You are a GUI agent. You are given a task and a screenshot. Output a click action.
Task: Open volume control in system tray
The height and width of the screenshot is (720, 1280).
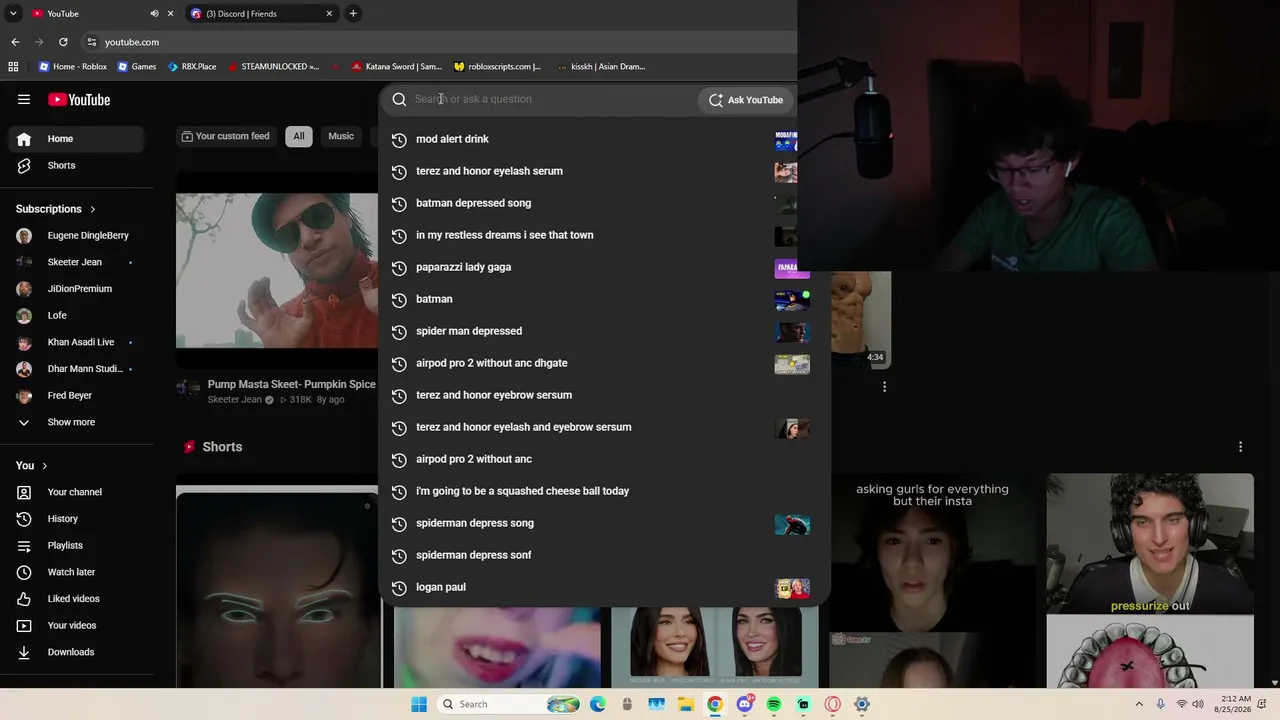1198,704
